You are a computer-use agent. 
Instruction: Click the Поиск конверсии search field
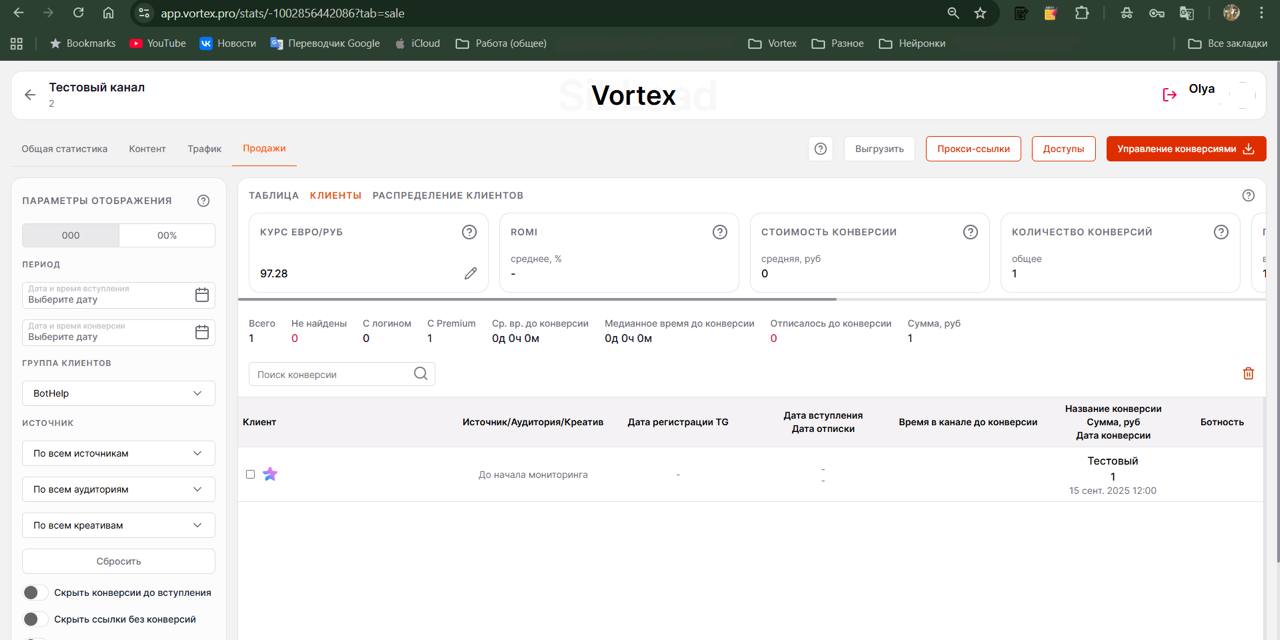click(x=333, y=374)
